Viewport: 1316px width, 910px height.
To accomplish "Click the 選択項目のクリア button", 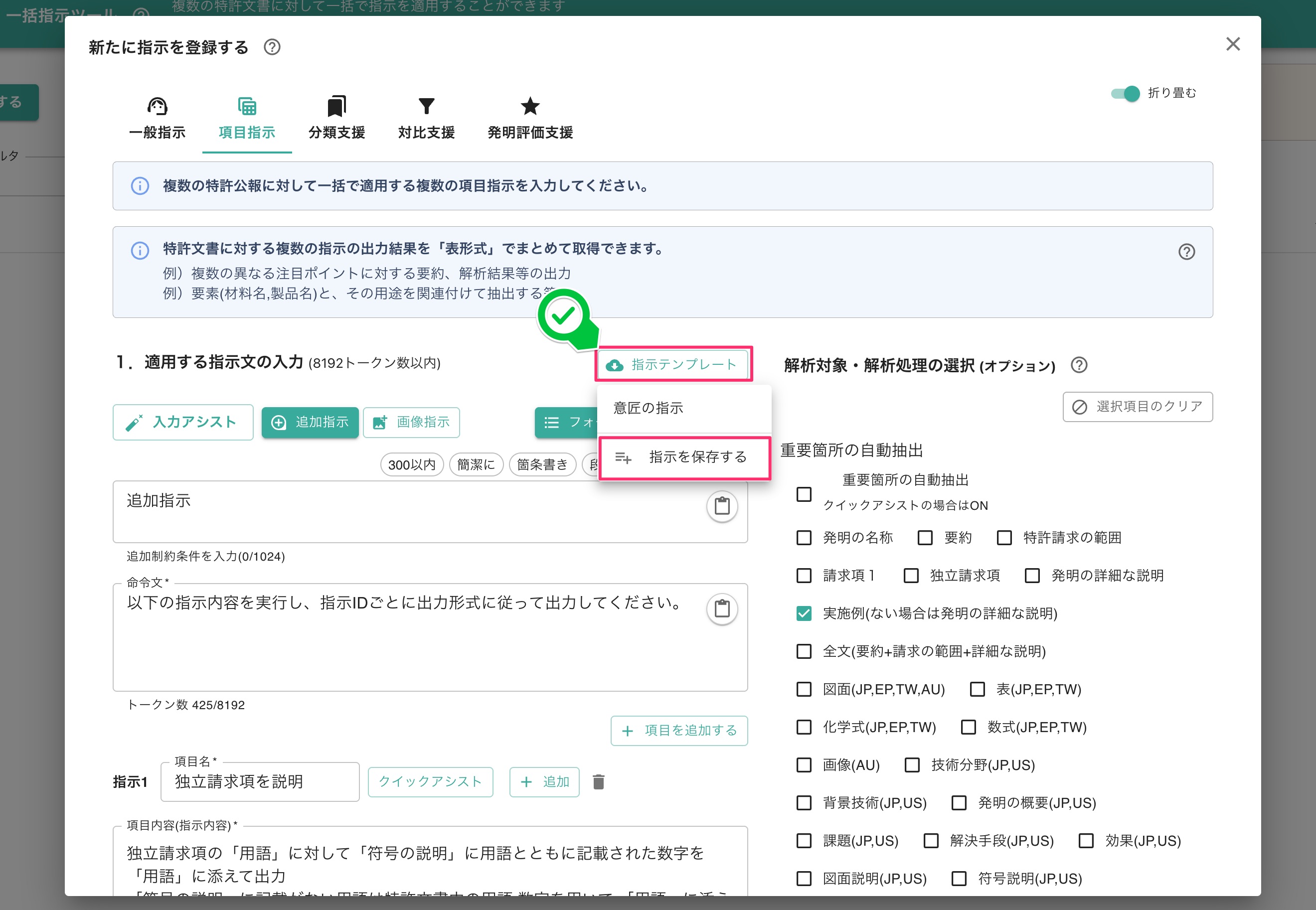I will tap(1138, 407).
